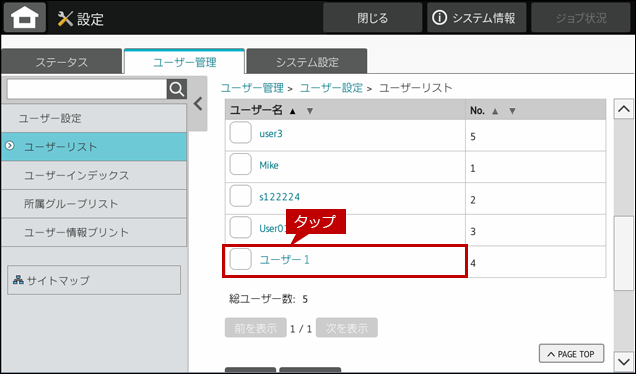This screenshot has height=374, width=636.
Task: Tick the checkbox for s122224
Action: [241, 196]
